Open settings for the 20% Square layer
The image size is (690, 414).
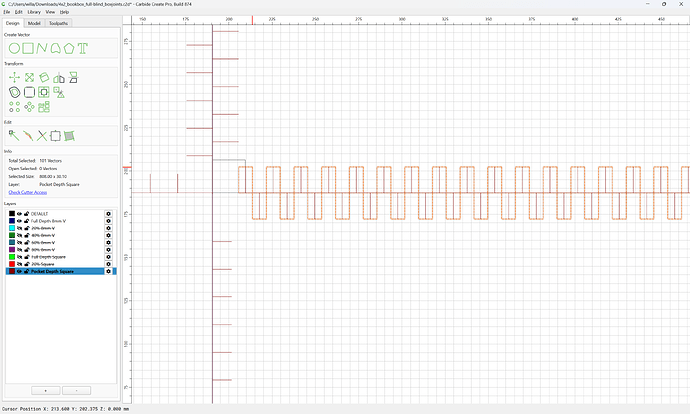coord(108,264)
